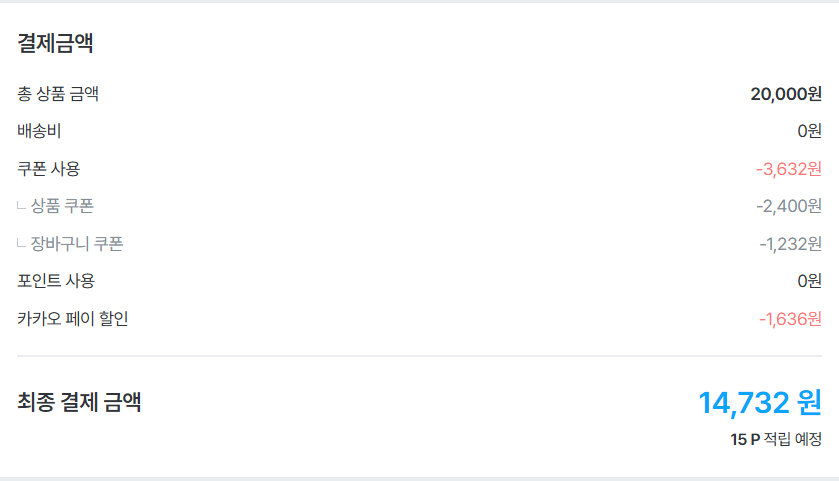Screen dimensions: 839x481
Task: Click the 쿠폰 사용 label
Action: click(x=49, y=168)
